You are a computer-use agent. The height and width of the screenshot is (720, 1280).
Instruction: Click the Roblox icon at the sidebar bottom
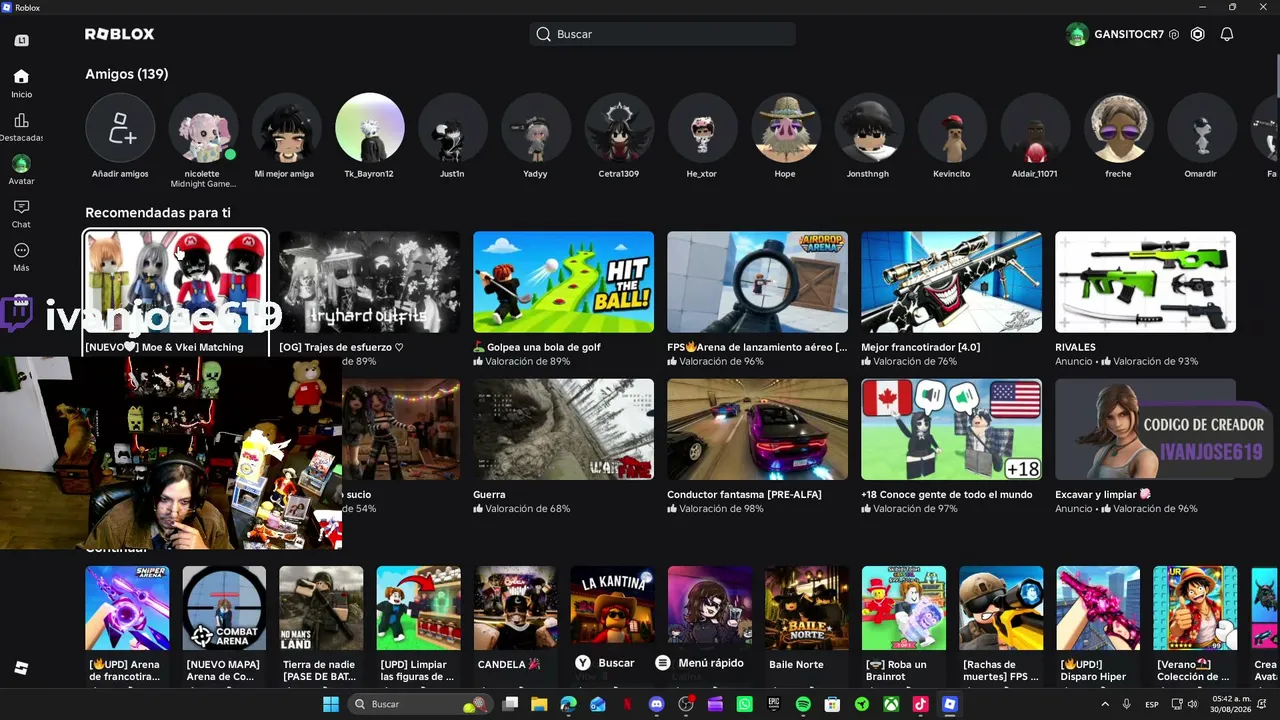(x=21, y=668)
